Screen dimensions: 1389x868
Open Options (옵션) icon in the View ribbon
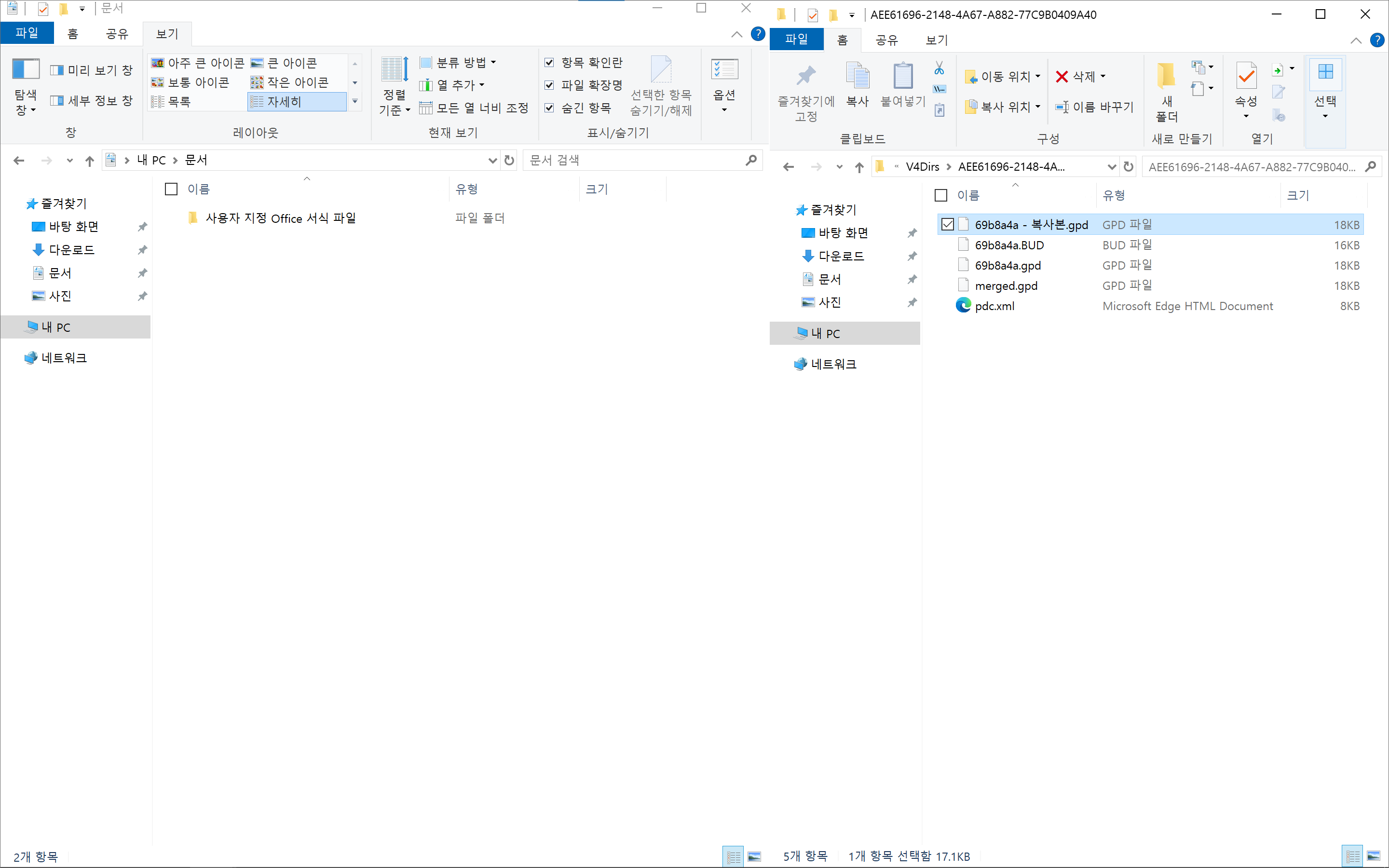pos(724,70)
